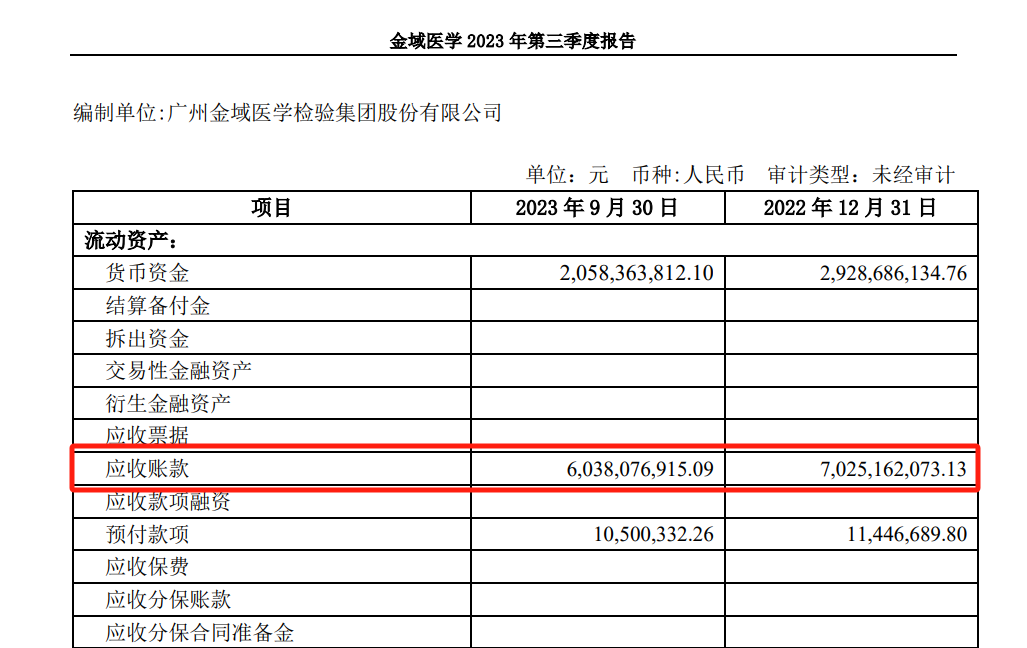Click the highlighted 应收账款 row label
Image resolution: width=1027 pixels, height=648 pixels.
(147, 468)
